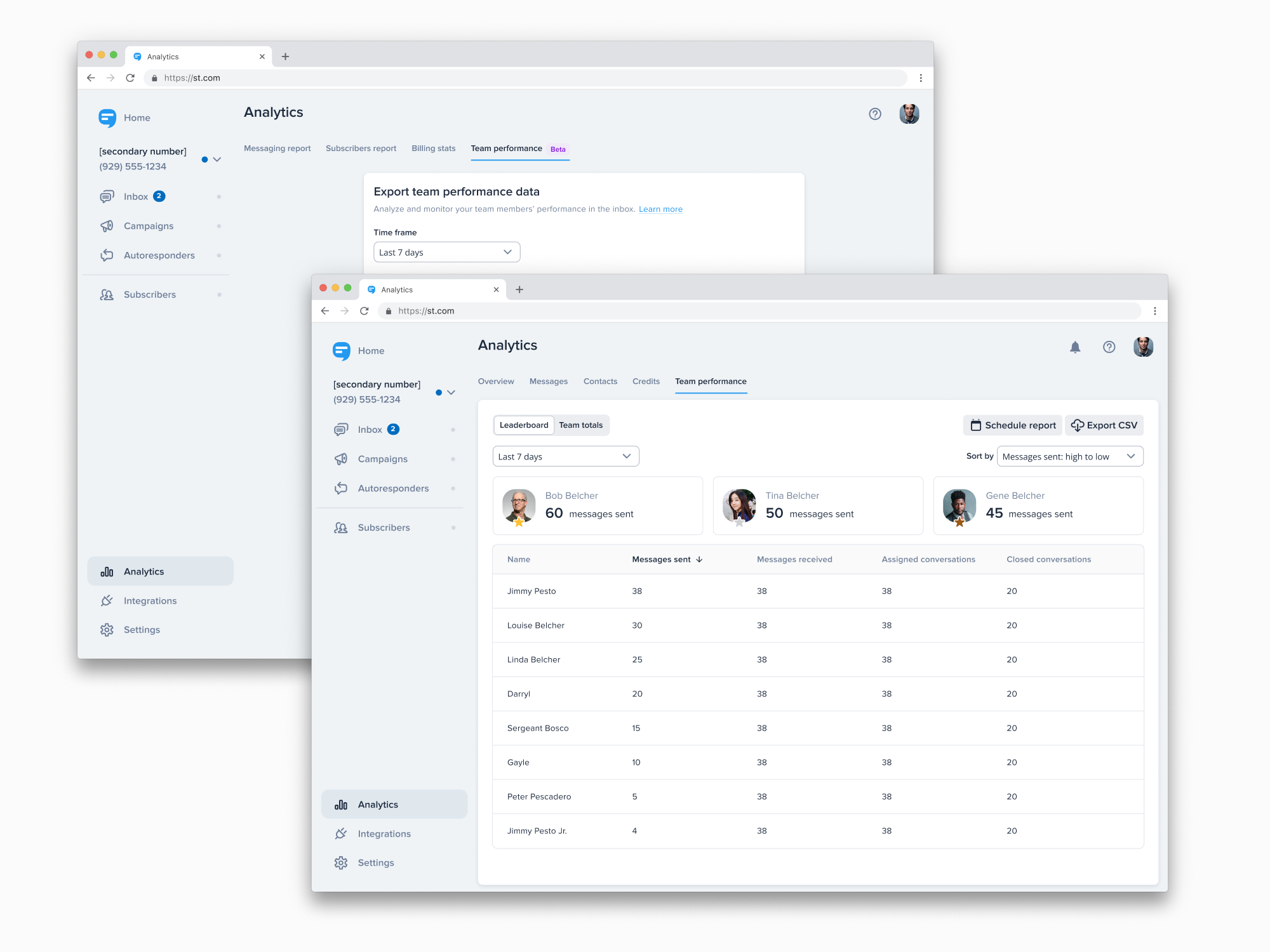Select the Jimmy Pesto Jr. row
Screen dimensions: 1270x952
click(x=818, y=831)
